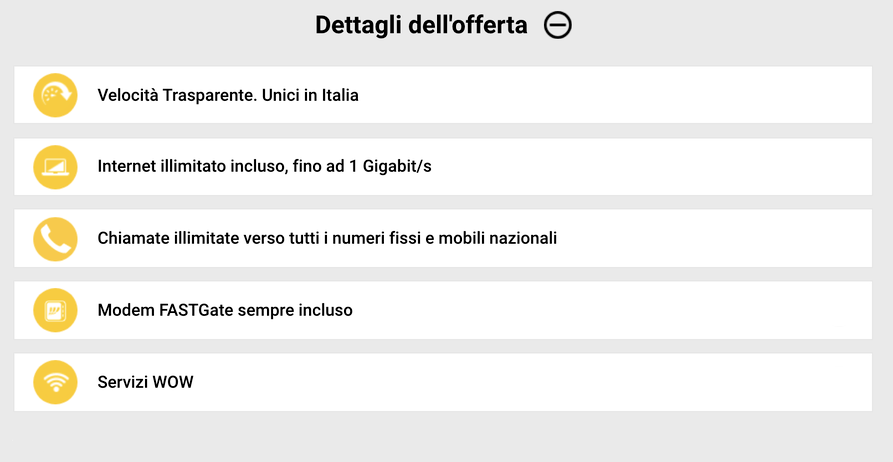Click blank area of Servizi WOW card
Screen dimensions: 893x462
pyautogui.click(x=600, y=382)
